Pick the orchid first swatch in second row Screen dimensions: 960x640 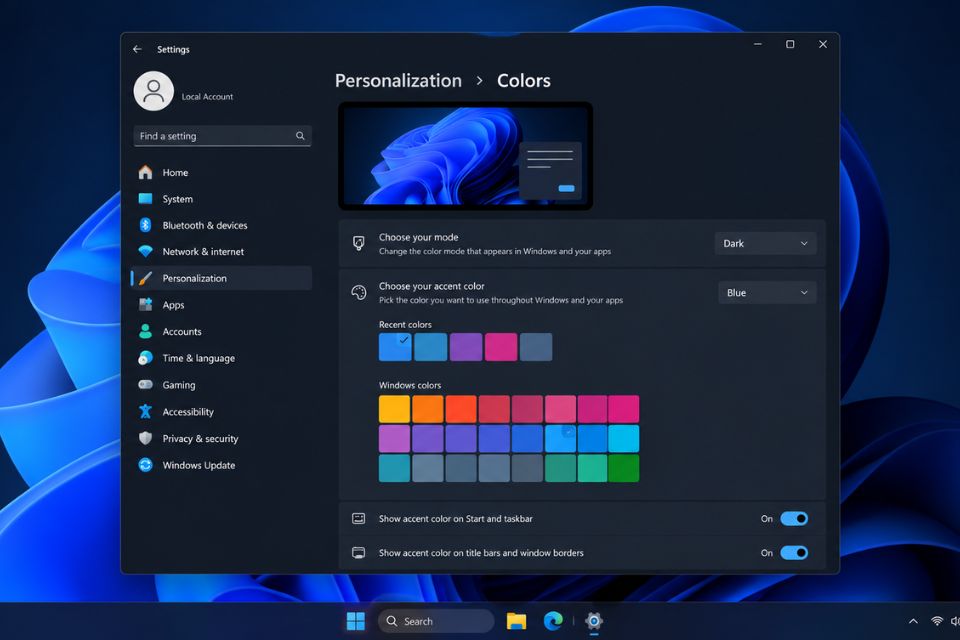[394, 439]
